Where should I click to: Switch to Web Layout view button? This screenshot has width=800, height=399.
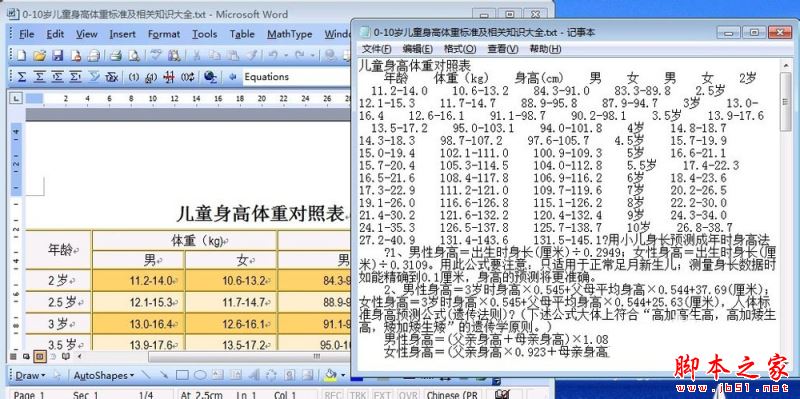click(x=26, y=356)
